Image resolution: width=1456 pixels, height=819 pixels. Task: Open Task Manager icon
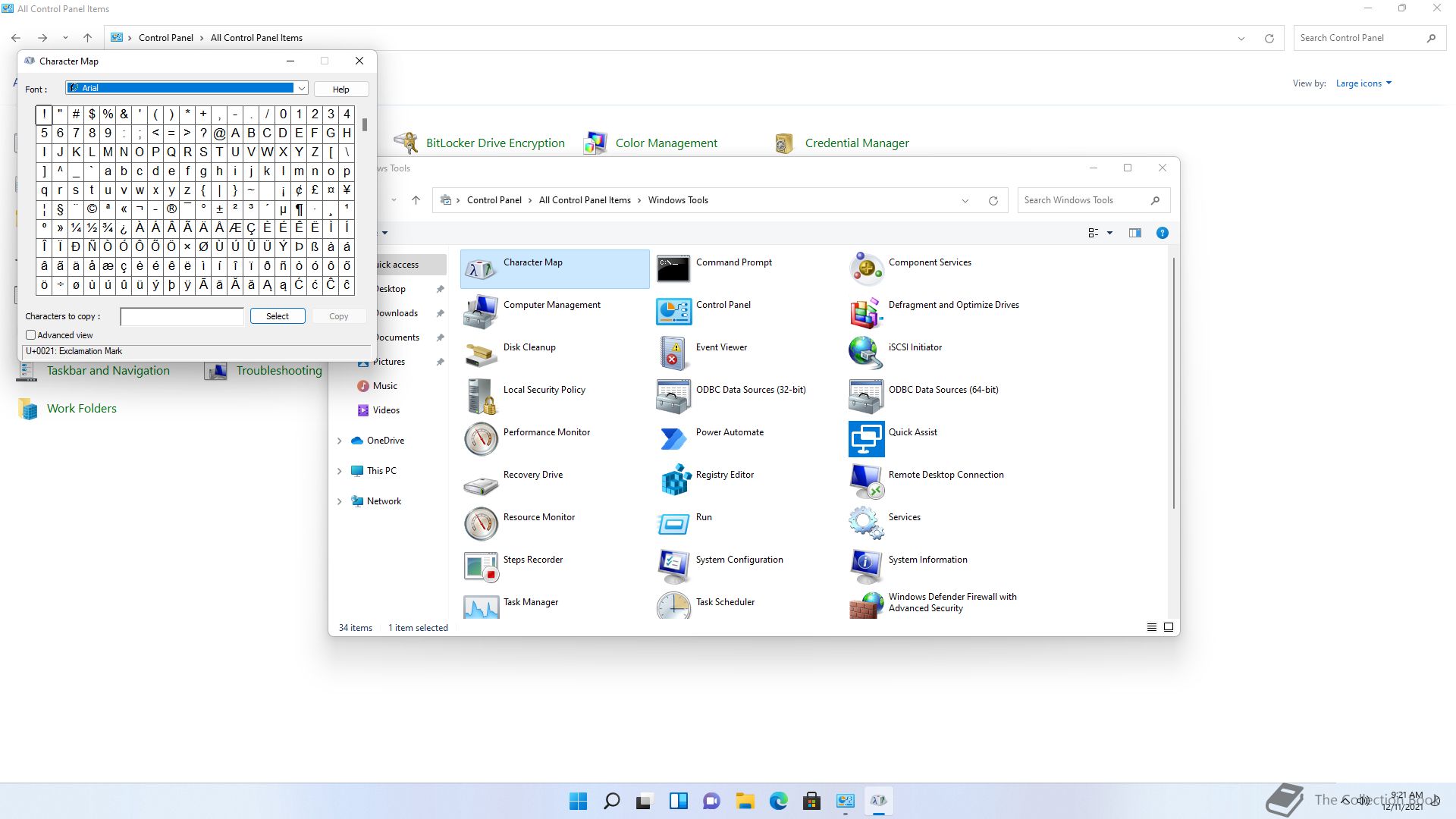481,605
